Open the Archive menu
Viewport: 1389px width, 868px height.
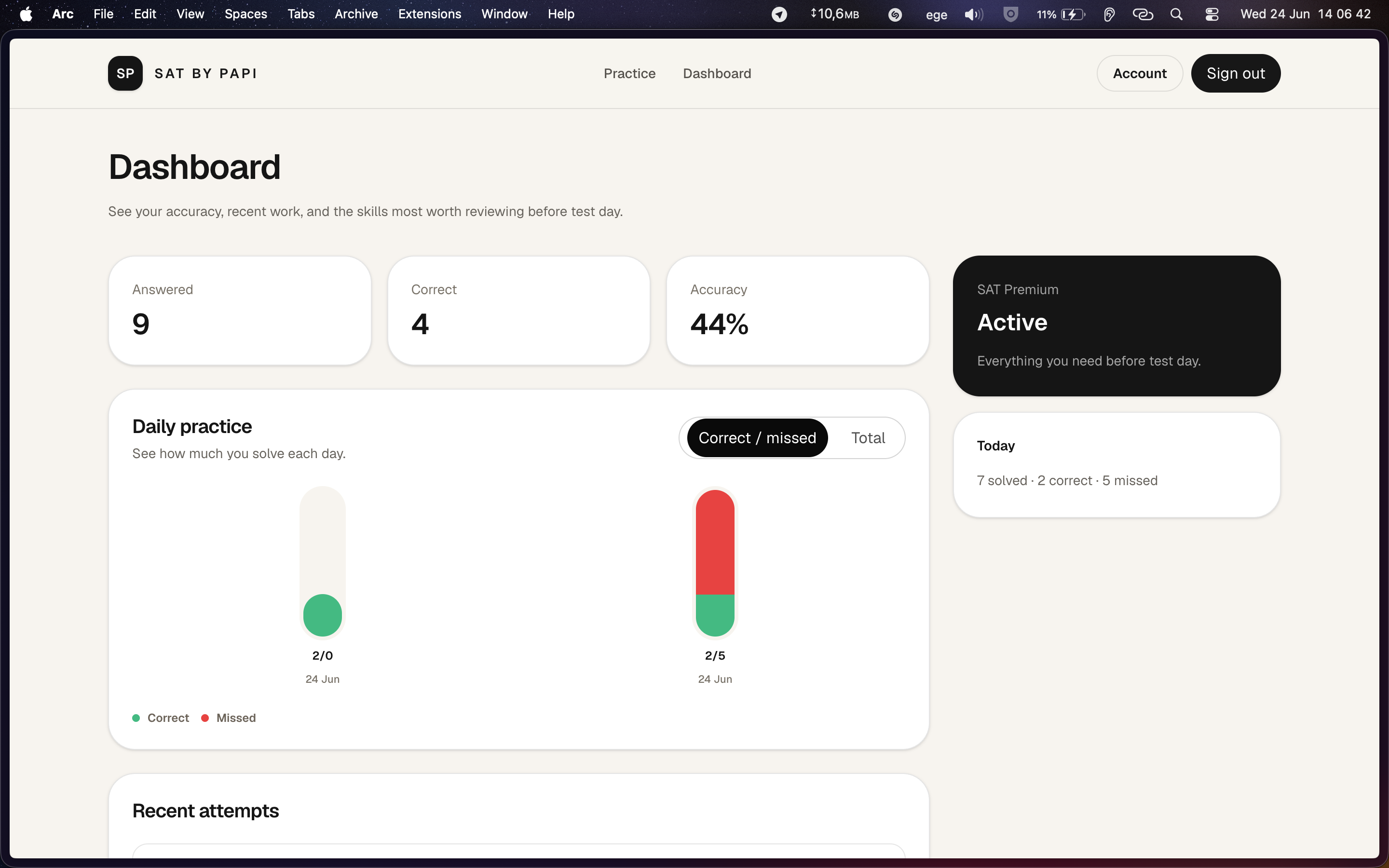pyautogui.click(x=356, y=14)
